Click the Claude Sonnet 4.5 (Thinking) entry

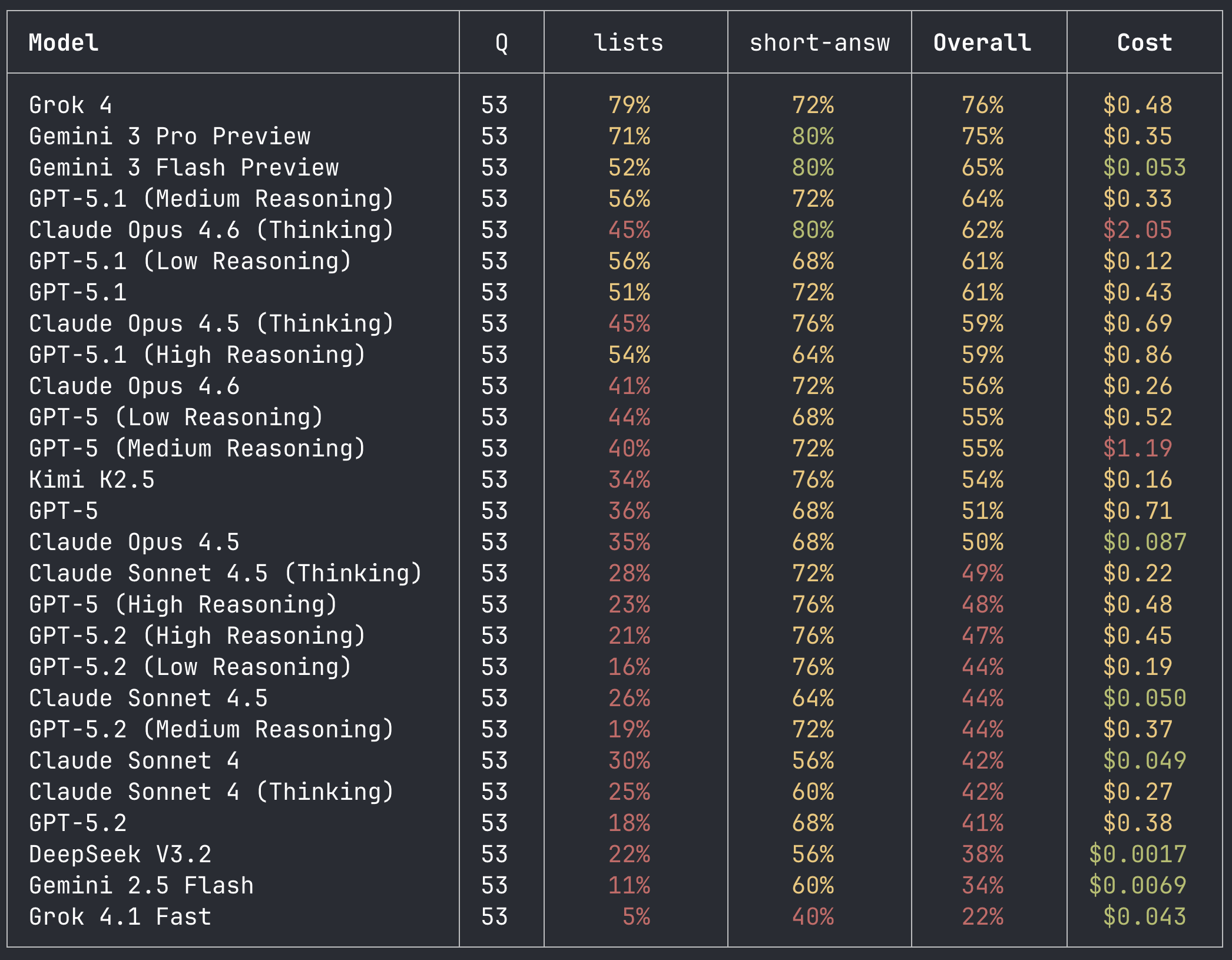click(x=226, y=572)
